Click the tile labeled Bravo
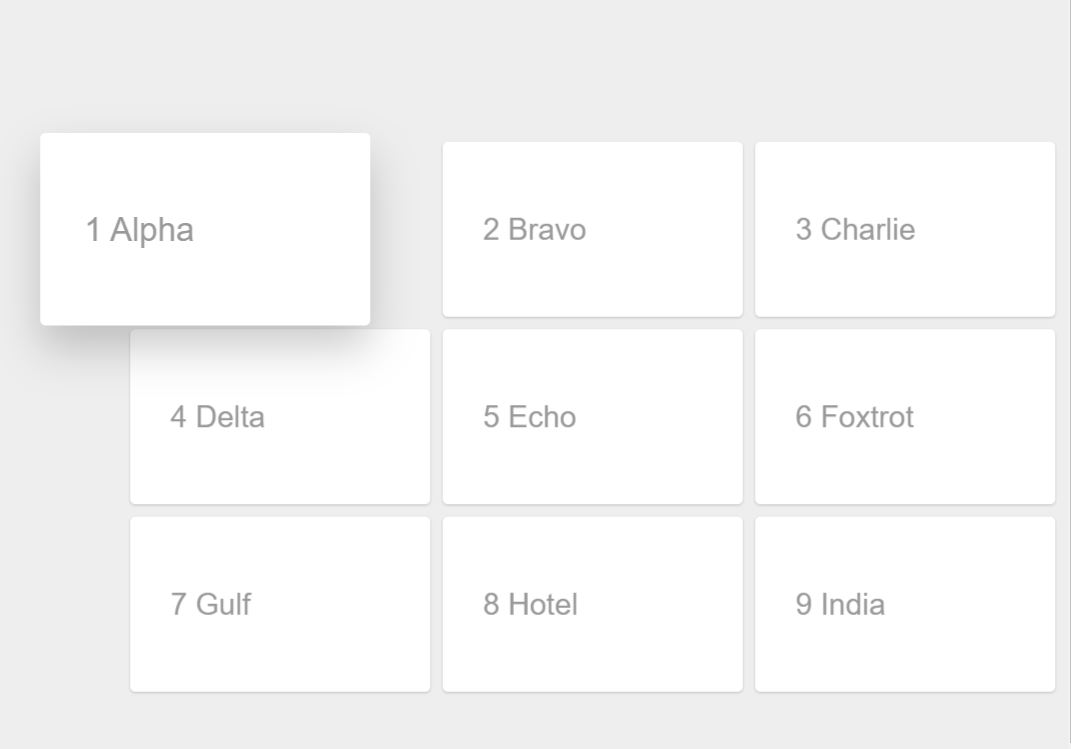Viewport: 1071px width, 749px height. point(592,228)
